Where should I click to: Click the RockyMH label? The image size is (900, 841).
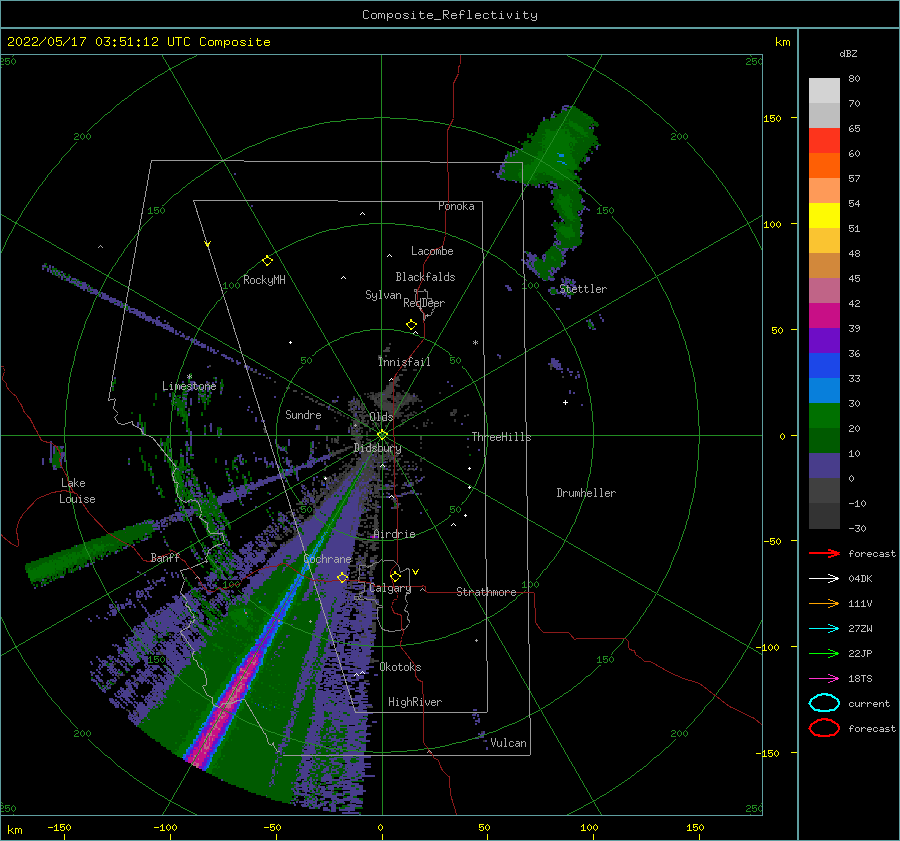[x=264, y=280]
